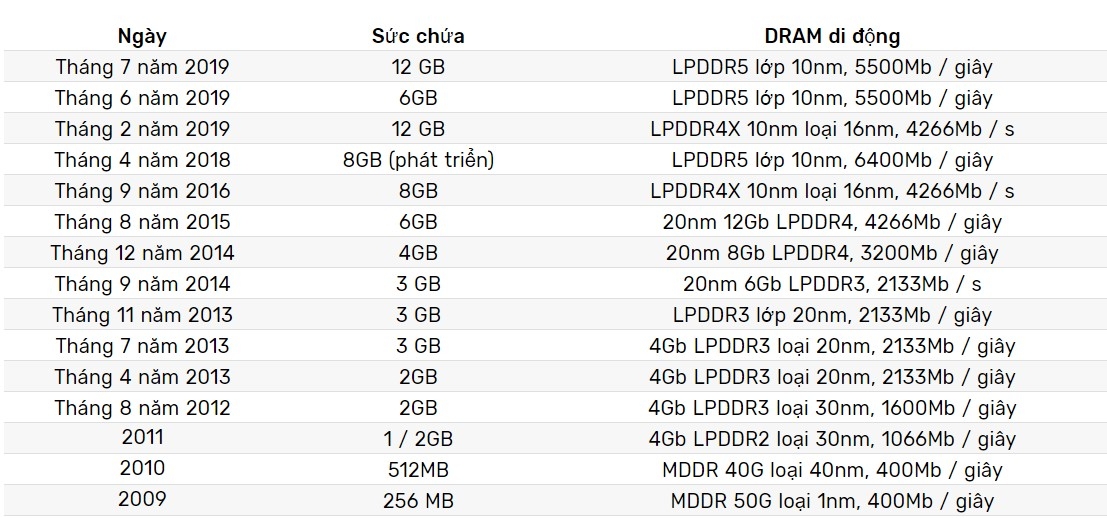The height and width of the screenshot is (518, 1107).
Task: Click the DRAM di động column header
Action: (x=832, y=36)
